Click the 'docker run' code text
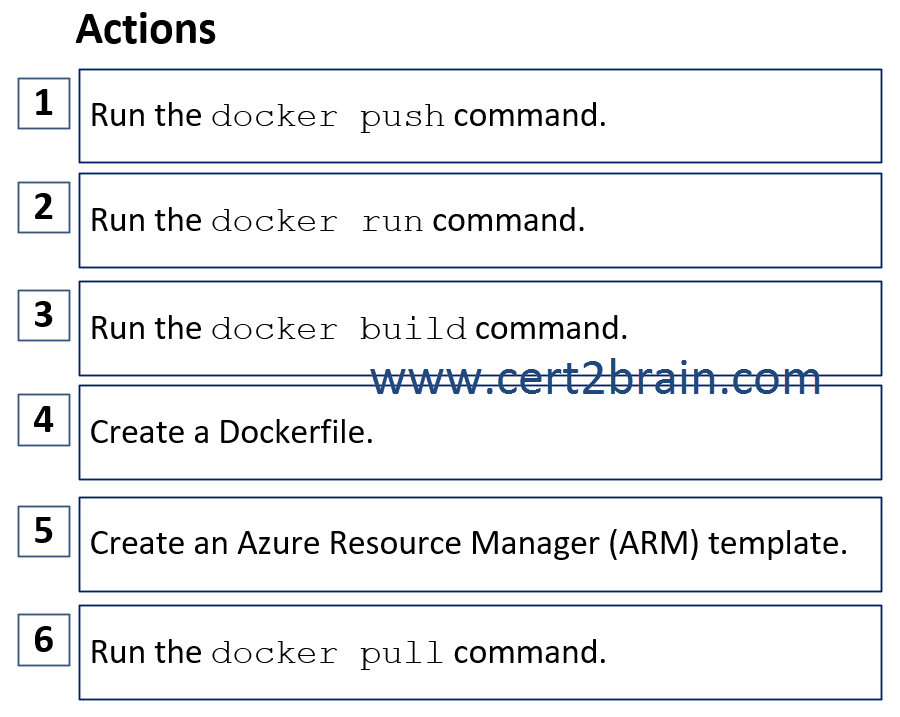Image resolution: width=900 pixels, height=717 pixels. point(317,222)
